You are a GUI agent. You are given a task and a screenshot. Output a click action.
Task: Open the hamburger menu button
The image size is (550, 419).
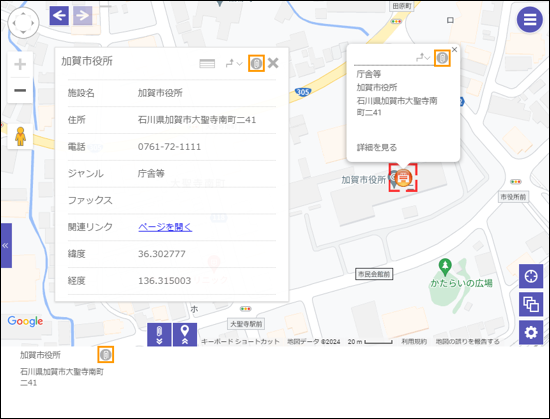coord(530,19)
